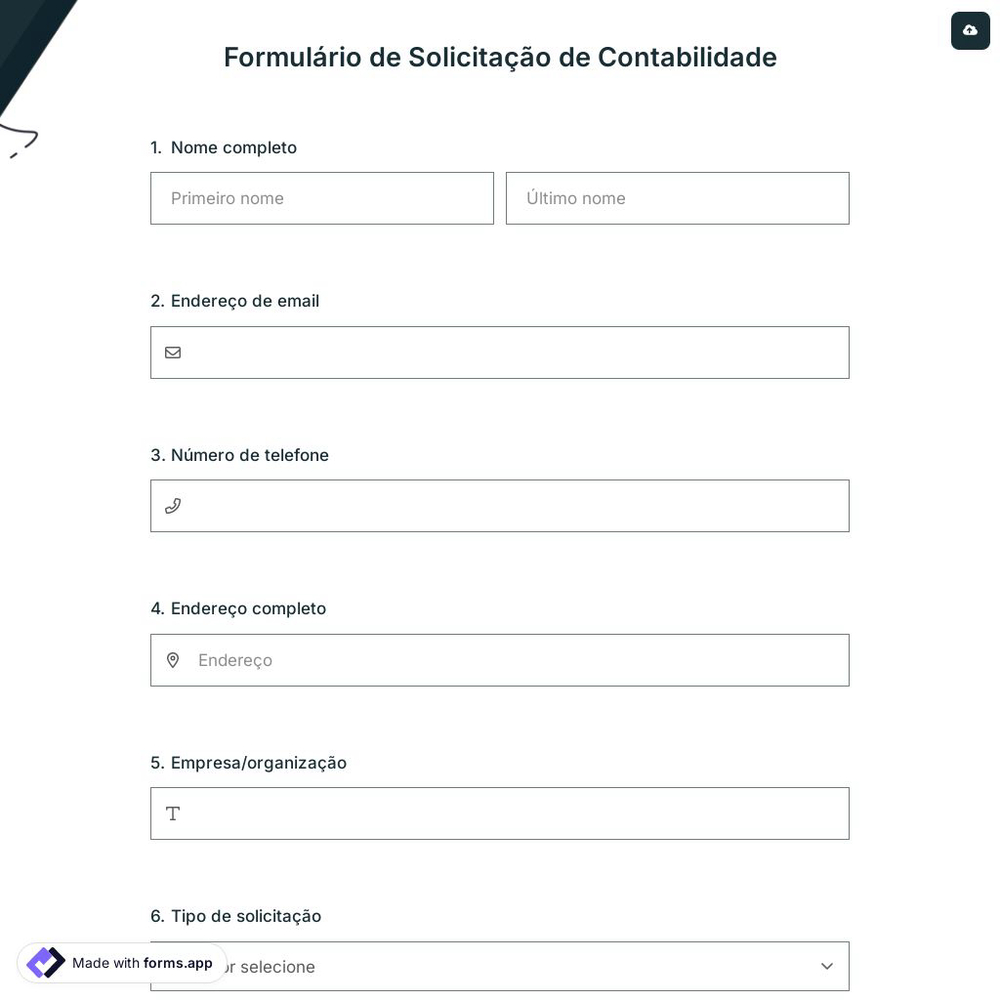The width and height of the screenshot is (1000, 1000).
Task: Click the cloud upload icon top right
Action: pos(970,30)
